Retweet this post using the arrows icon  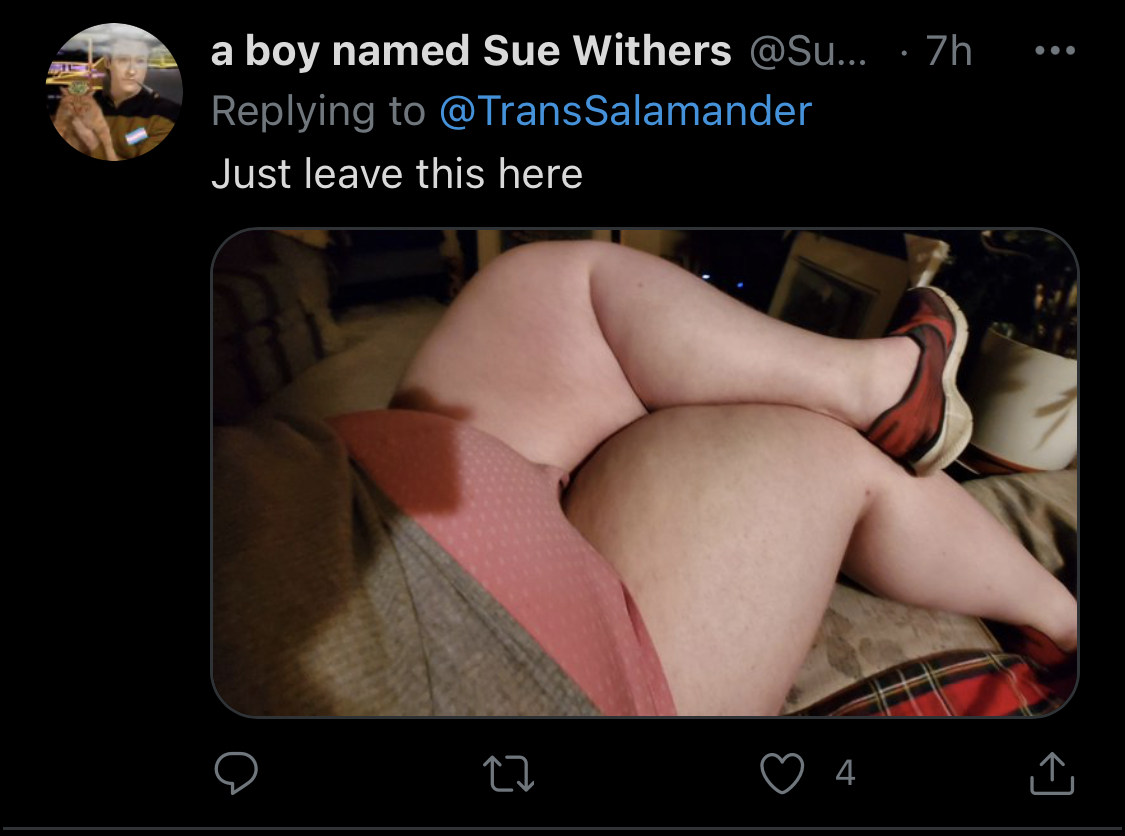pos(508,774)
